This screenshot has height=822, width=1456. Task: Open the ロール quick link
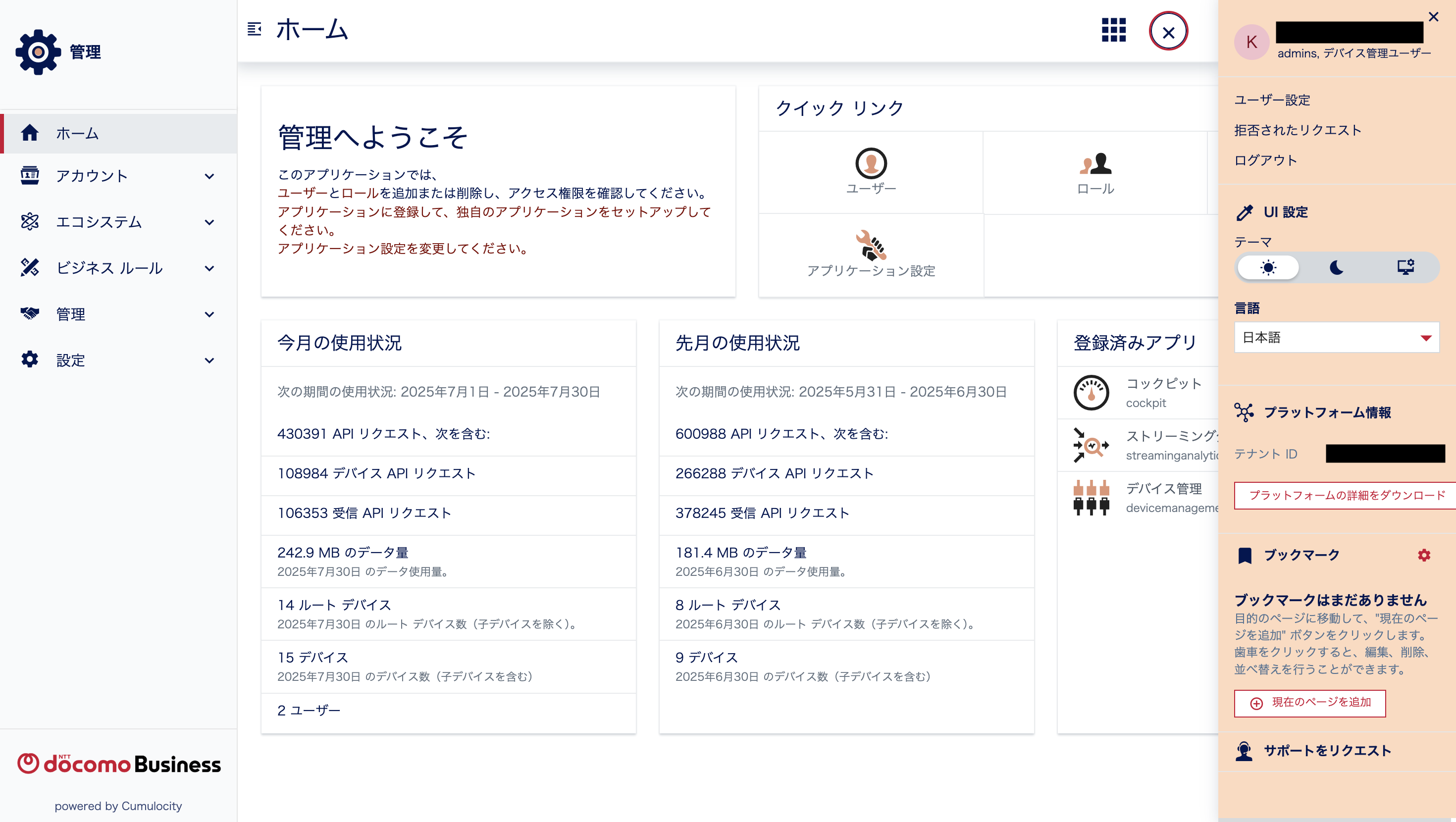tap(1095, 172)
